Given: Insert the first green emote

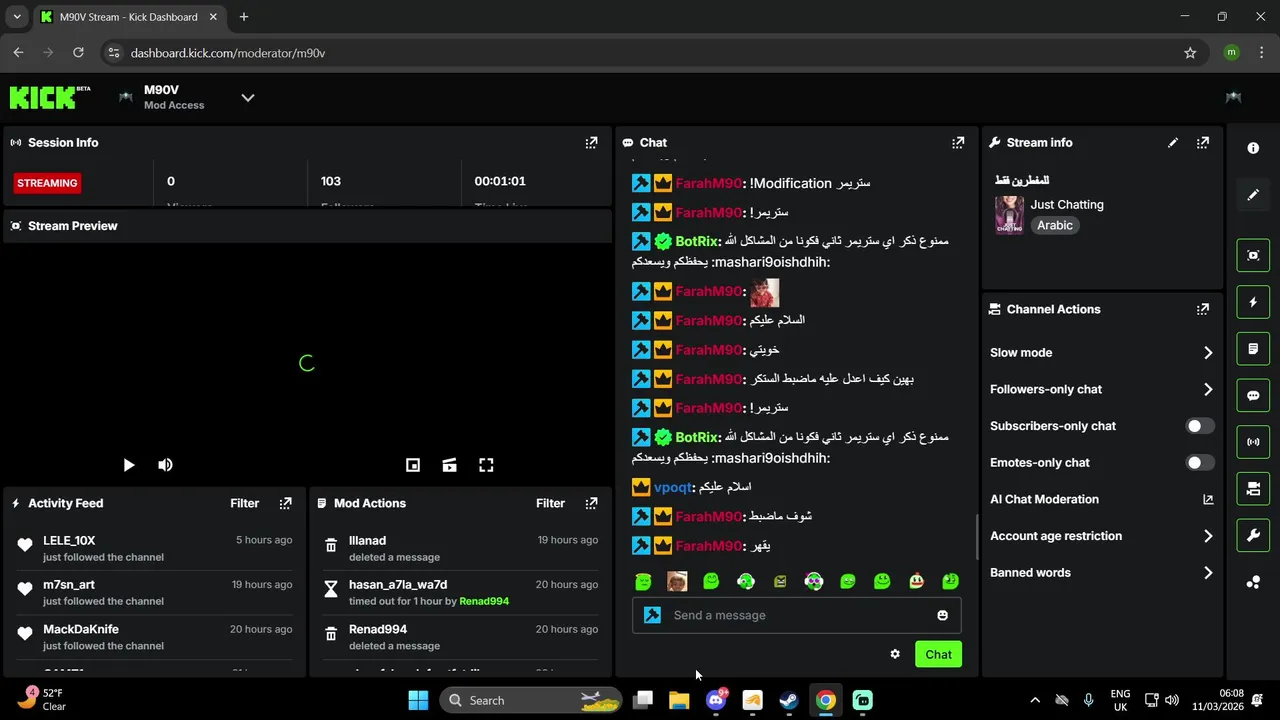Looking at the screenshot, I should (643, 581).
